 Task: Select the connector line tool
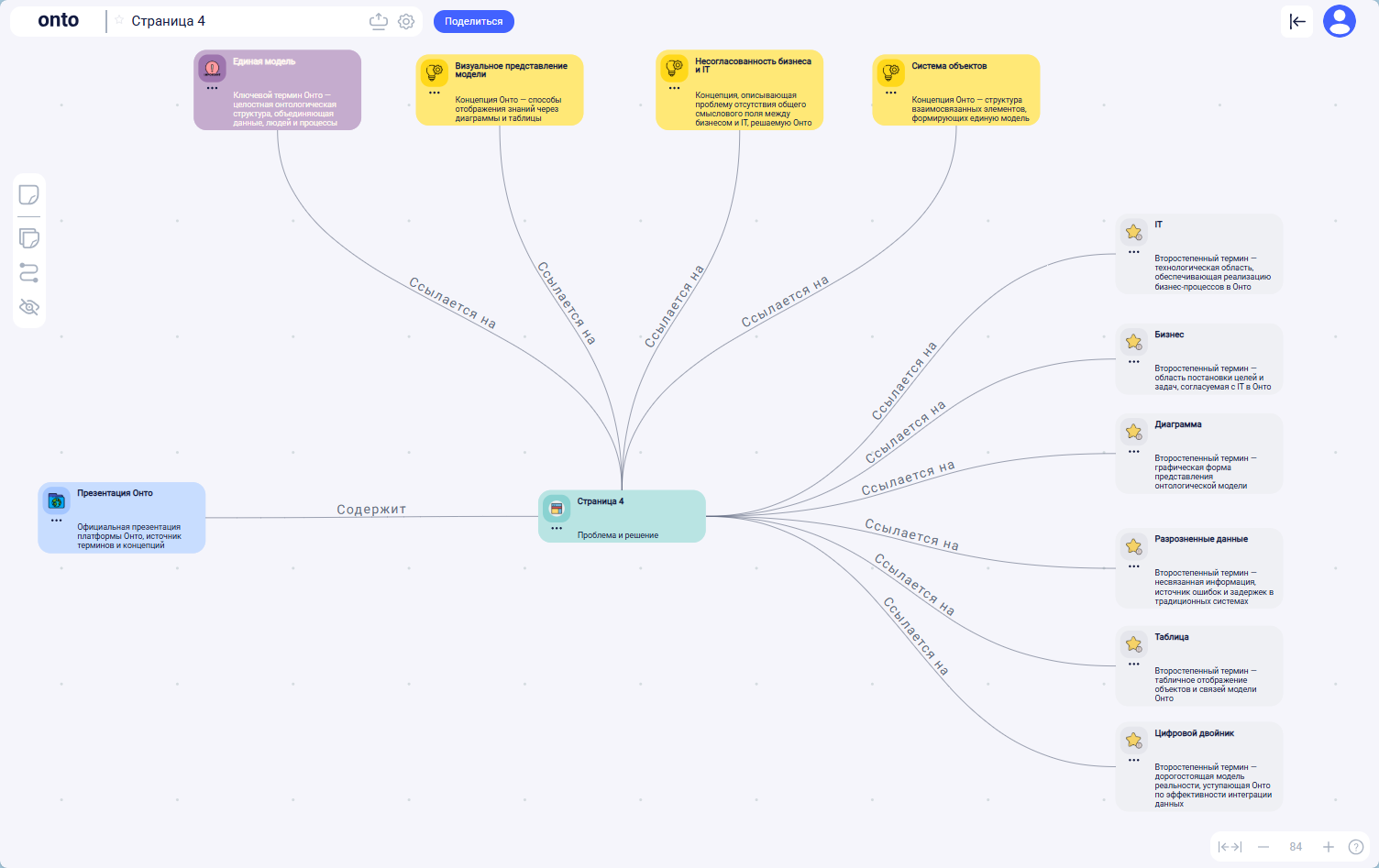click(x=29, y=272)
